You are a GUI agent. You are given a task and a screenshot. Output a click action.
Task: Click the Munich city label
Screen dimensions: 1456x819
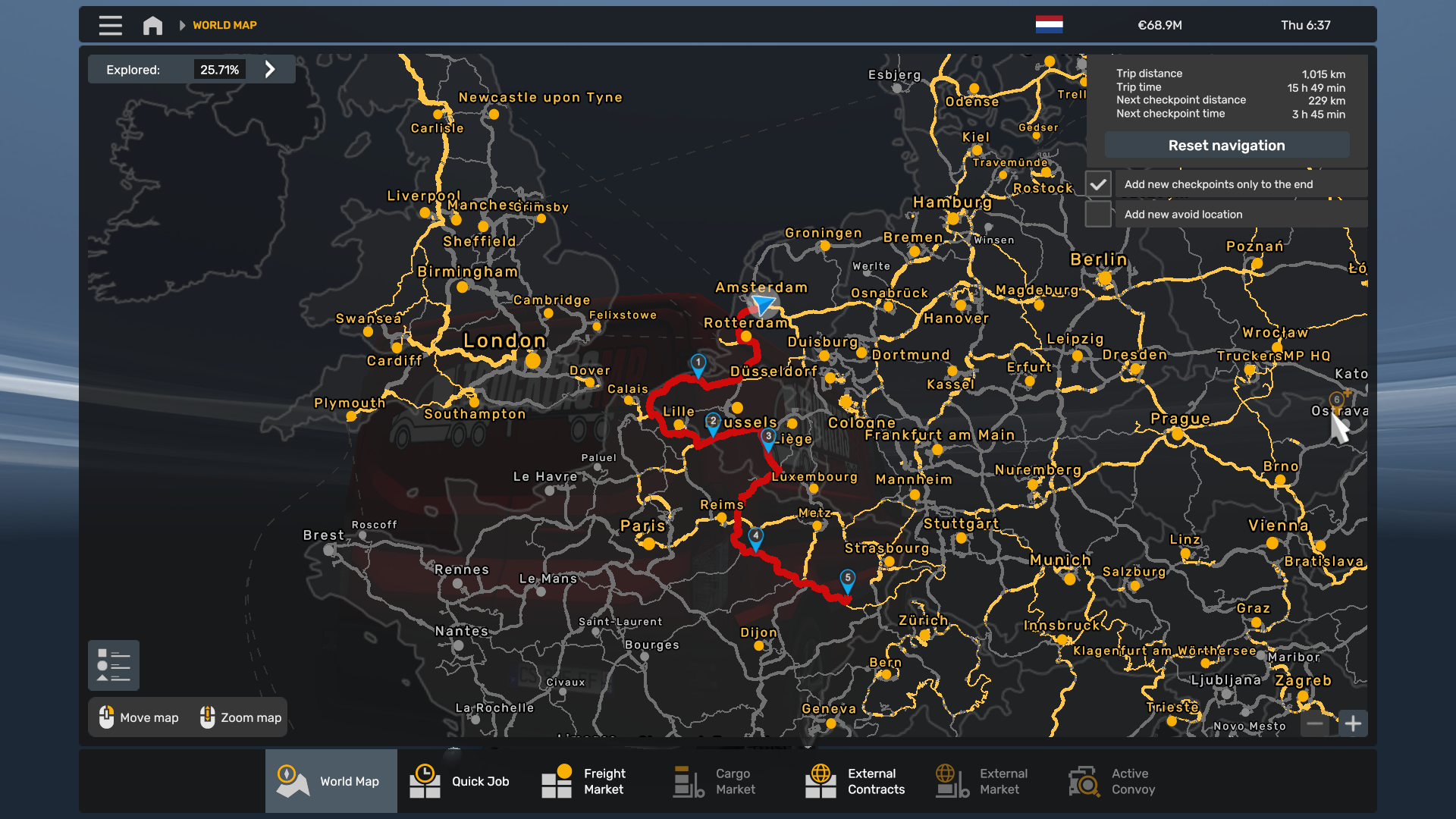pos(1060,560)
